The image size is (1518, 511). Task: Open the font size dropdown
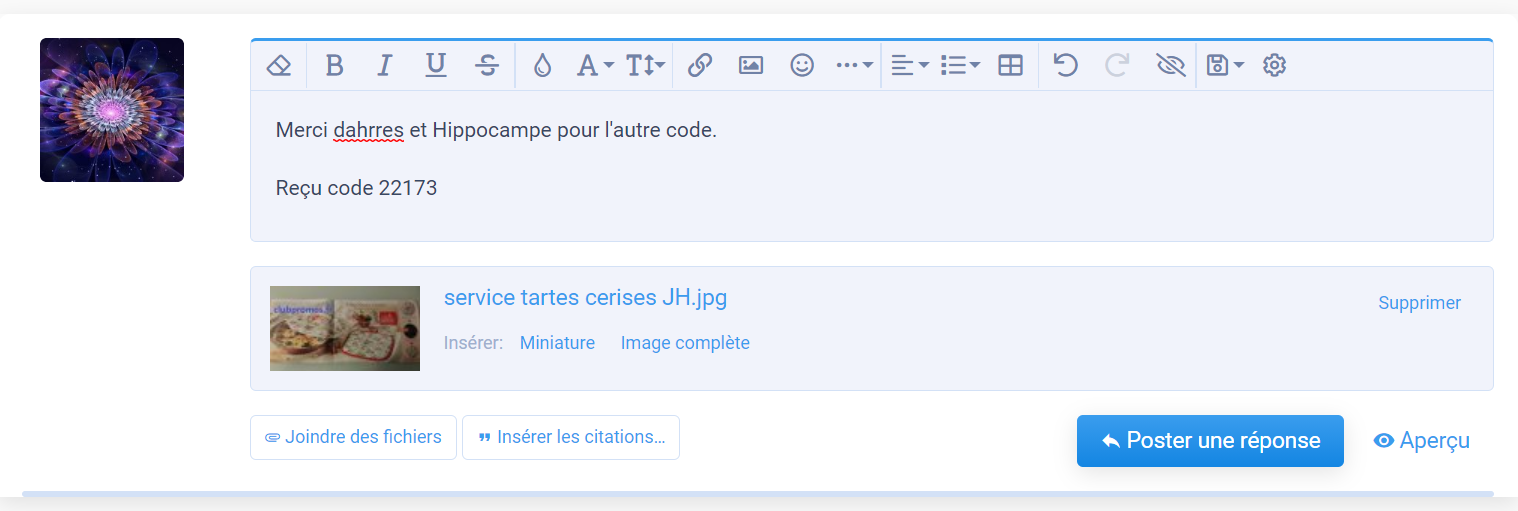(x=645, y=66)
